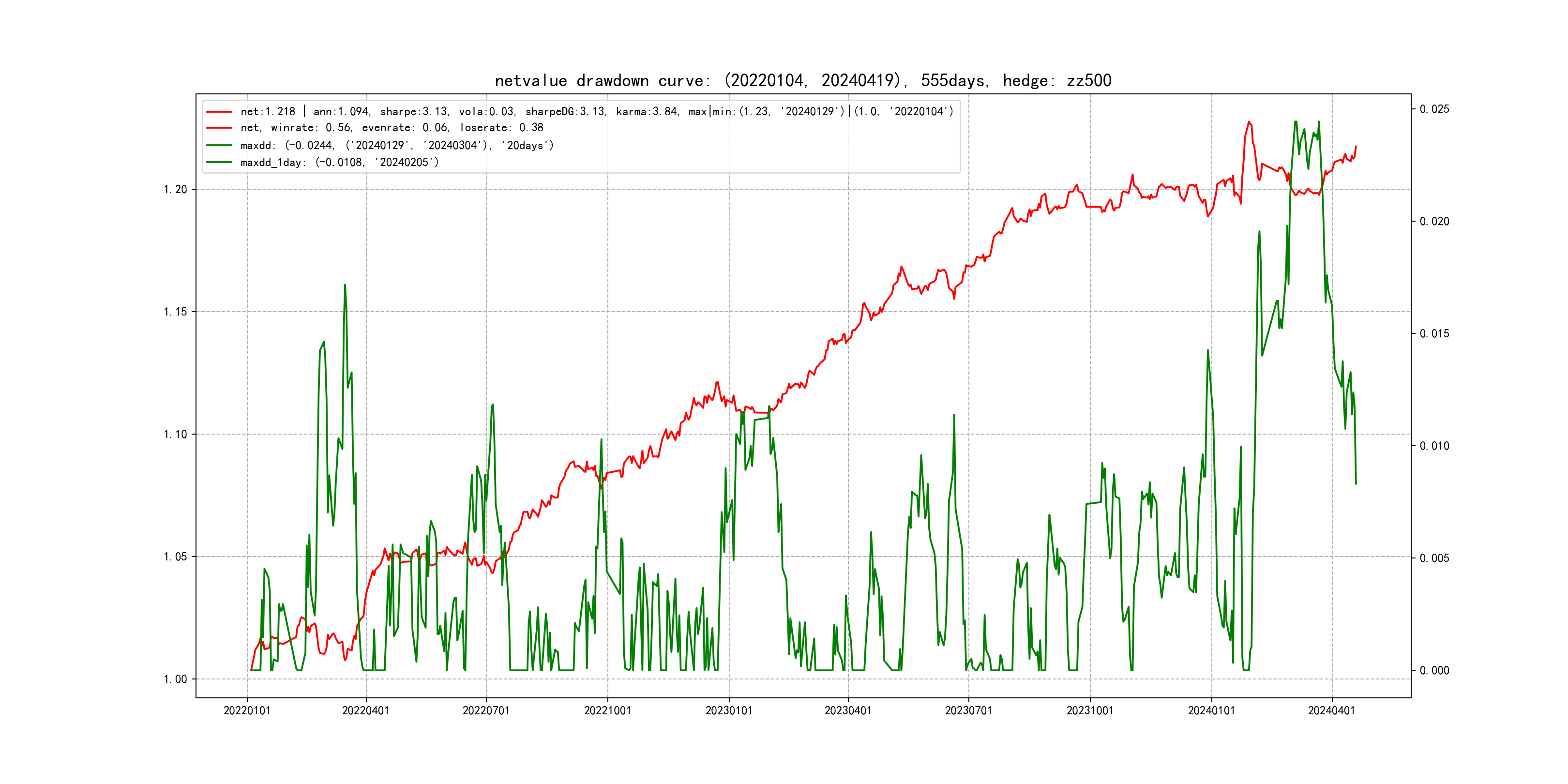Click the green swatch beside 'maxdd:' legend entry
Viewport: 1568px width, 784px height.
tap(219, 146)
